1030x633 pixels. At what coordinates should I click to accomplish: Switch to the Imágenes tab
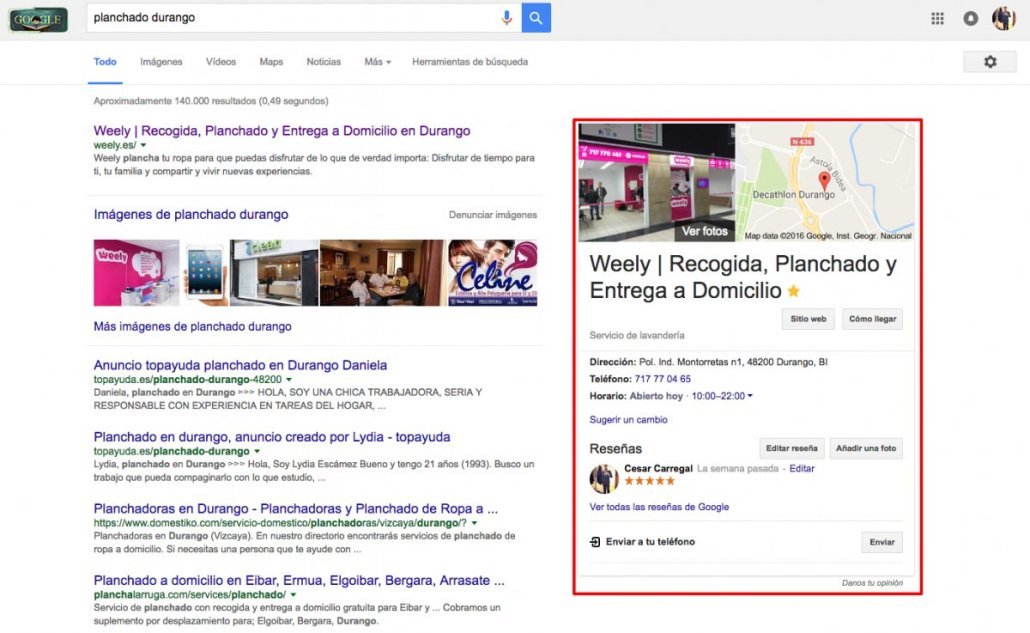point(161,62)
